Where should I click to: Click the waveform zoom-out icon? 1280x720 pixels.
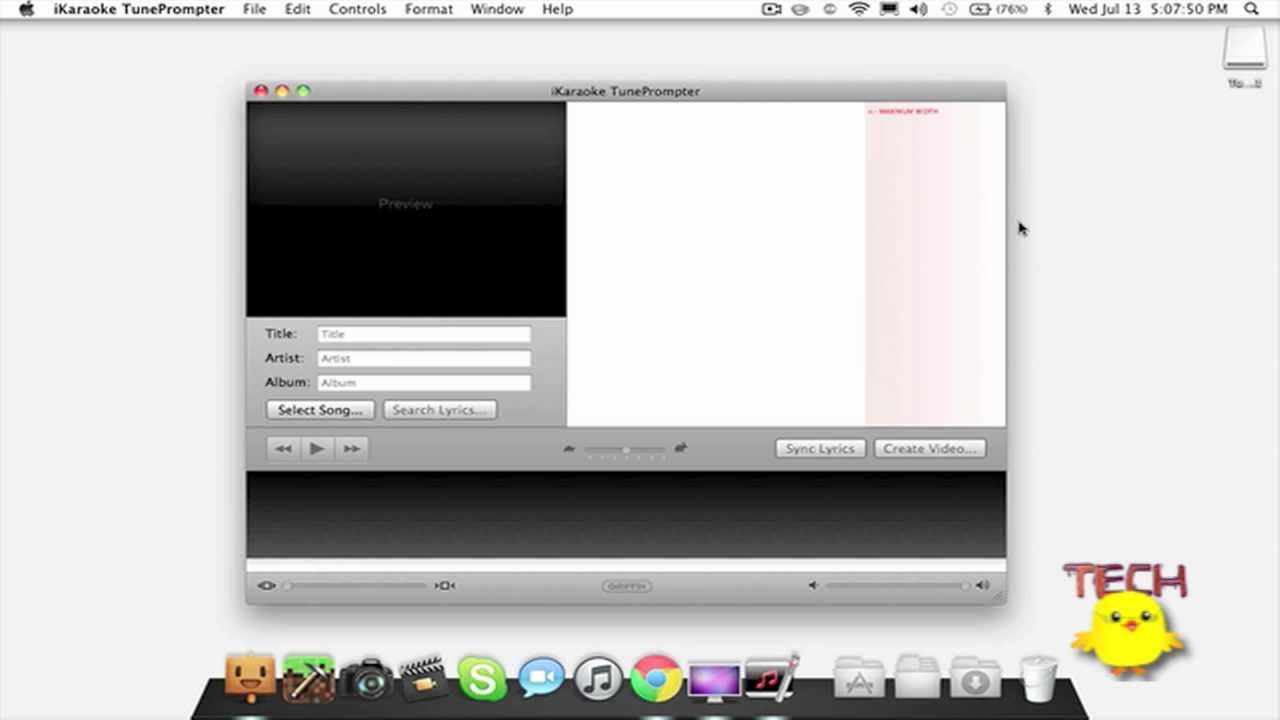coord(267,586)
